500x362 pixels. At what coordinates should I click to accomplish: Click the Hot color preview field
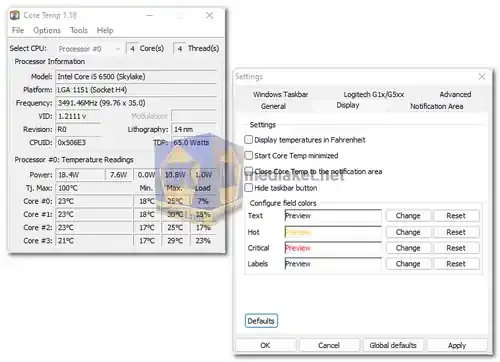(333, 232)
